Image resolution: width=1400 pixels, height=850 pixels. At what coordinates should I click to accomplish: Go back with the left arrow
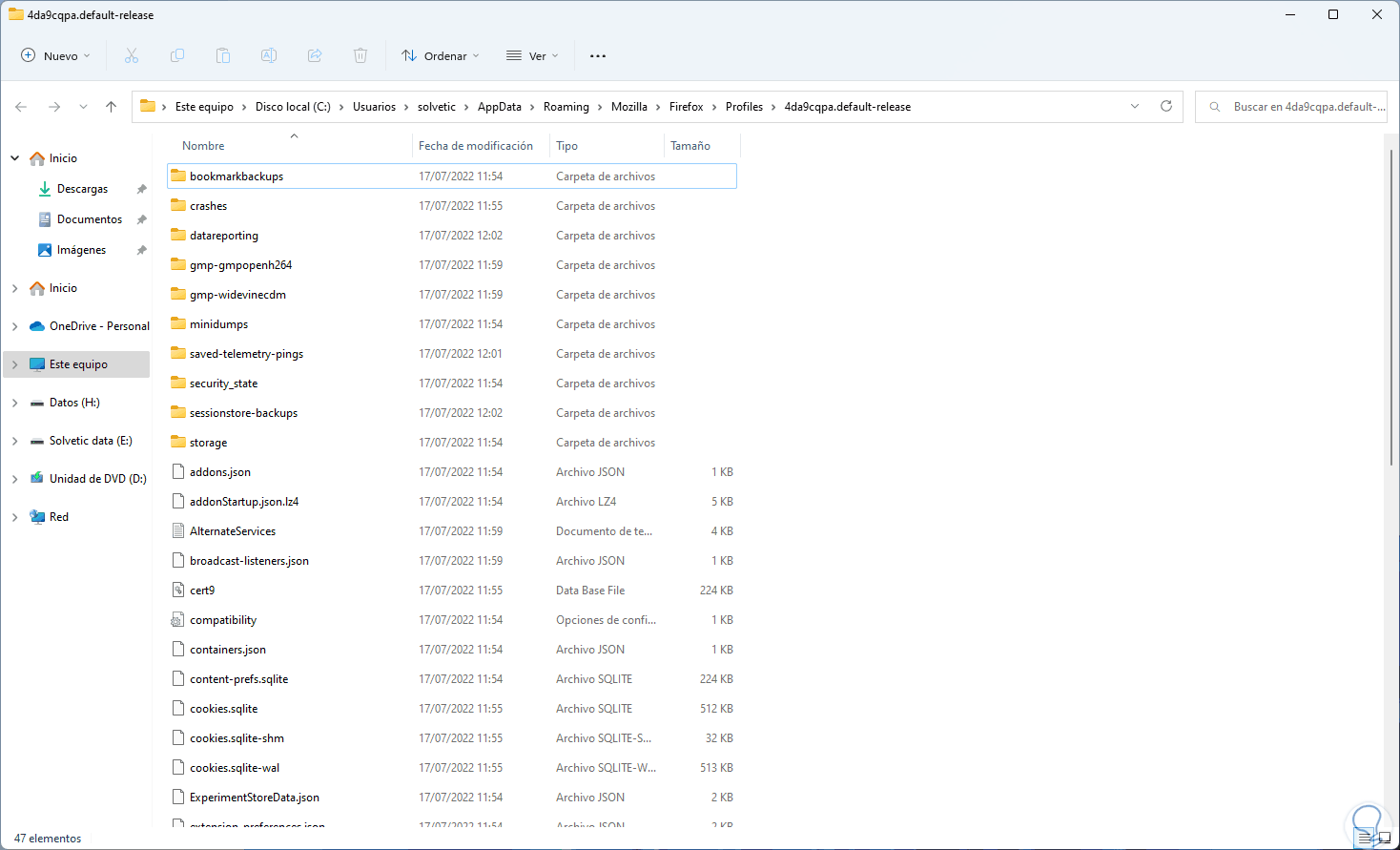point(21,107)
